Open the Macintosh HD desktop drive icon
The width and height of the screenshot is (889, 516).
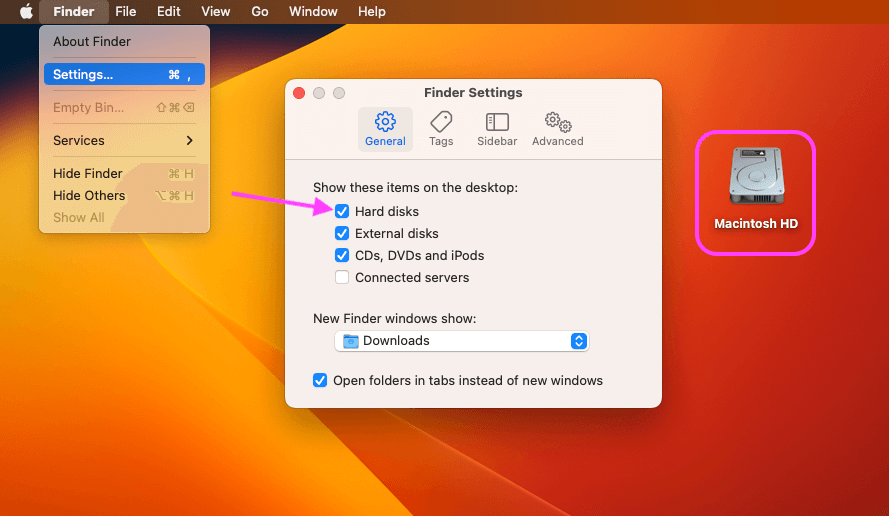[756, 176]
